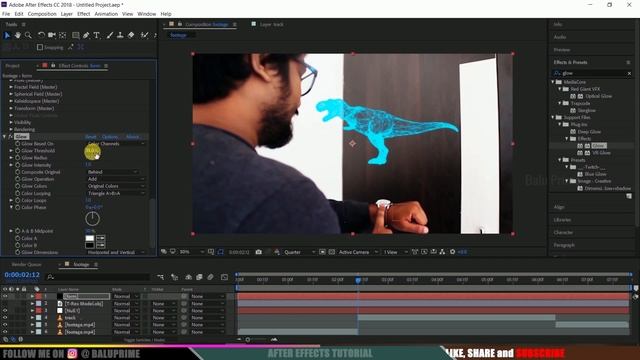Screen dimensions: 640x360
Task: Open the Quarter resolution dropdown
Action: click(299, 252)
